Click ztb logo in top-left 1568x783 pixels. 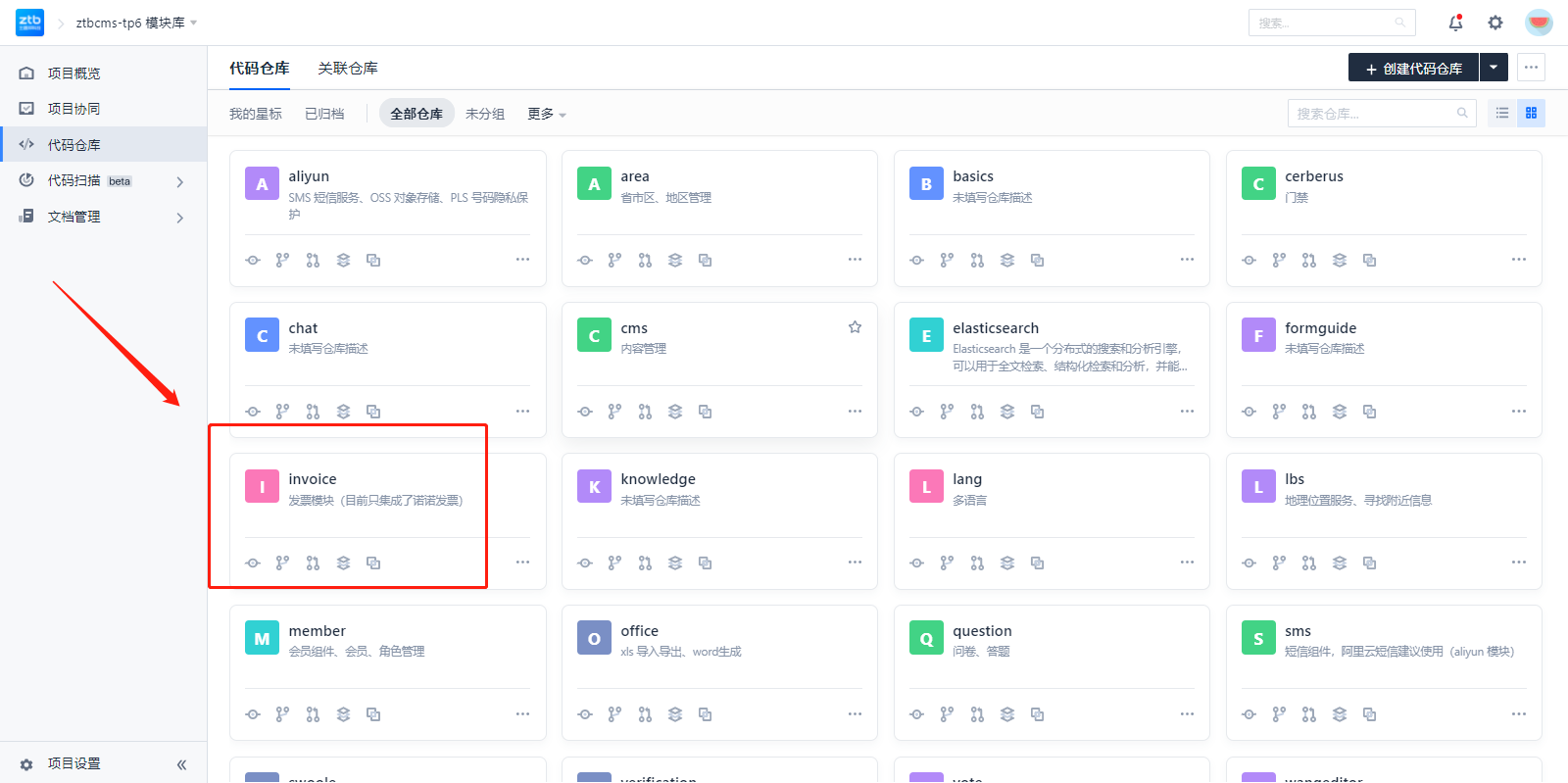(30, 22)
